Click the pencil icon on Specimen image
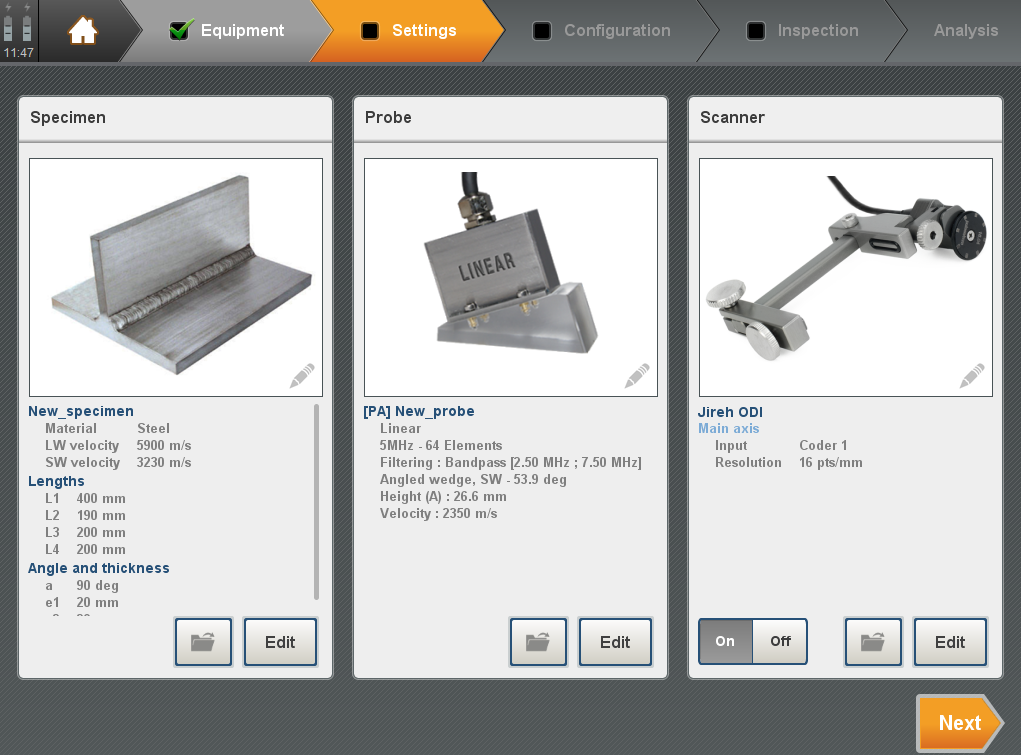The height and width of the screenshot is (755, 1021). click(x=302, y=375)
